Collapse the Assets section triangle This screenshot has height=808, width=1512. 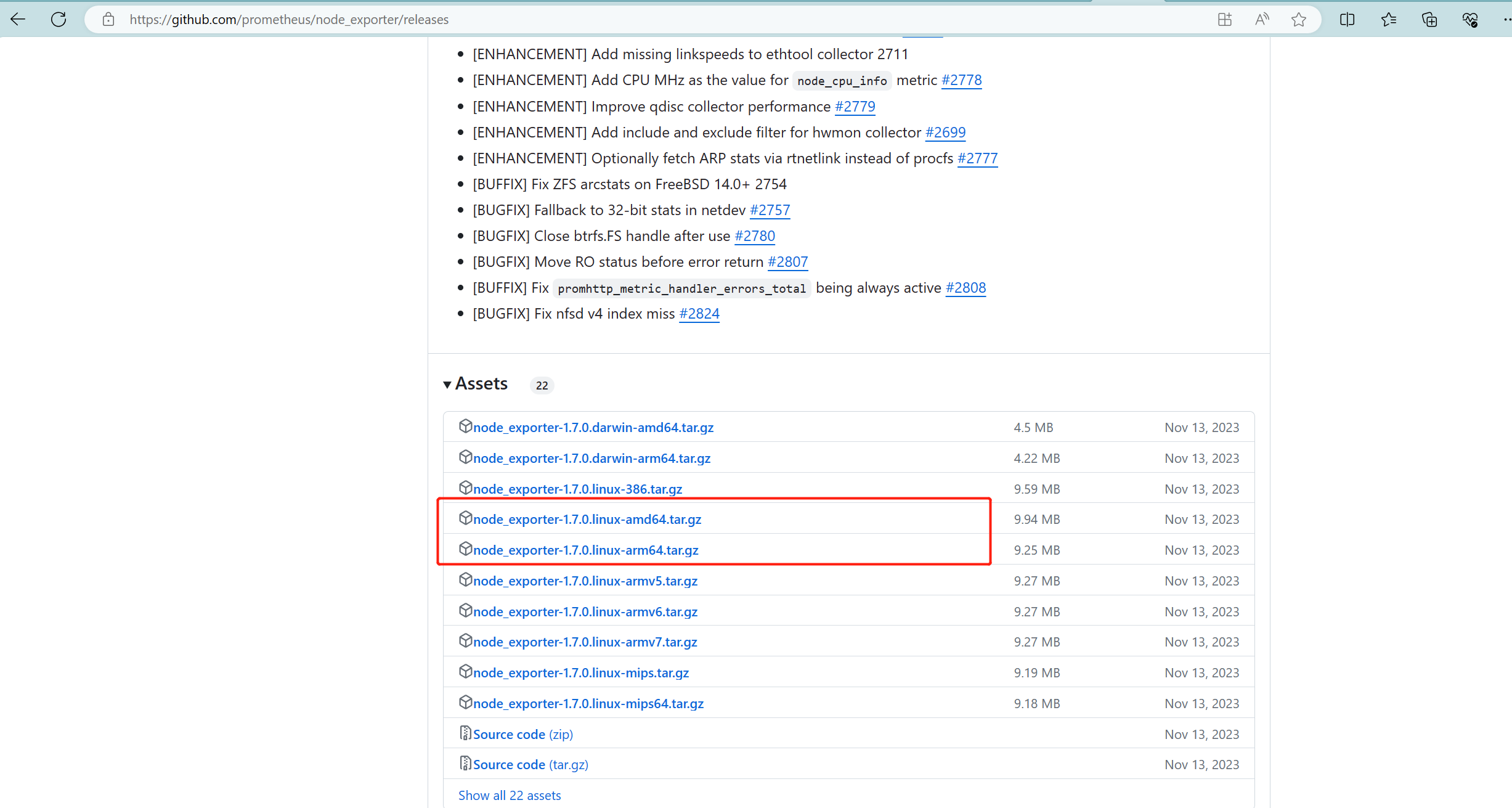pyautogui.click(x=447, y=384)
